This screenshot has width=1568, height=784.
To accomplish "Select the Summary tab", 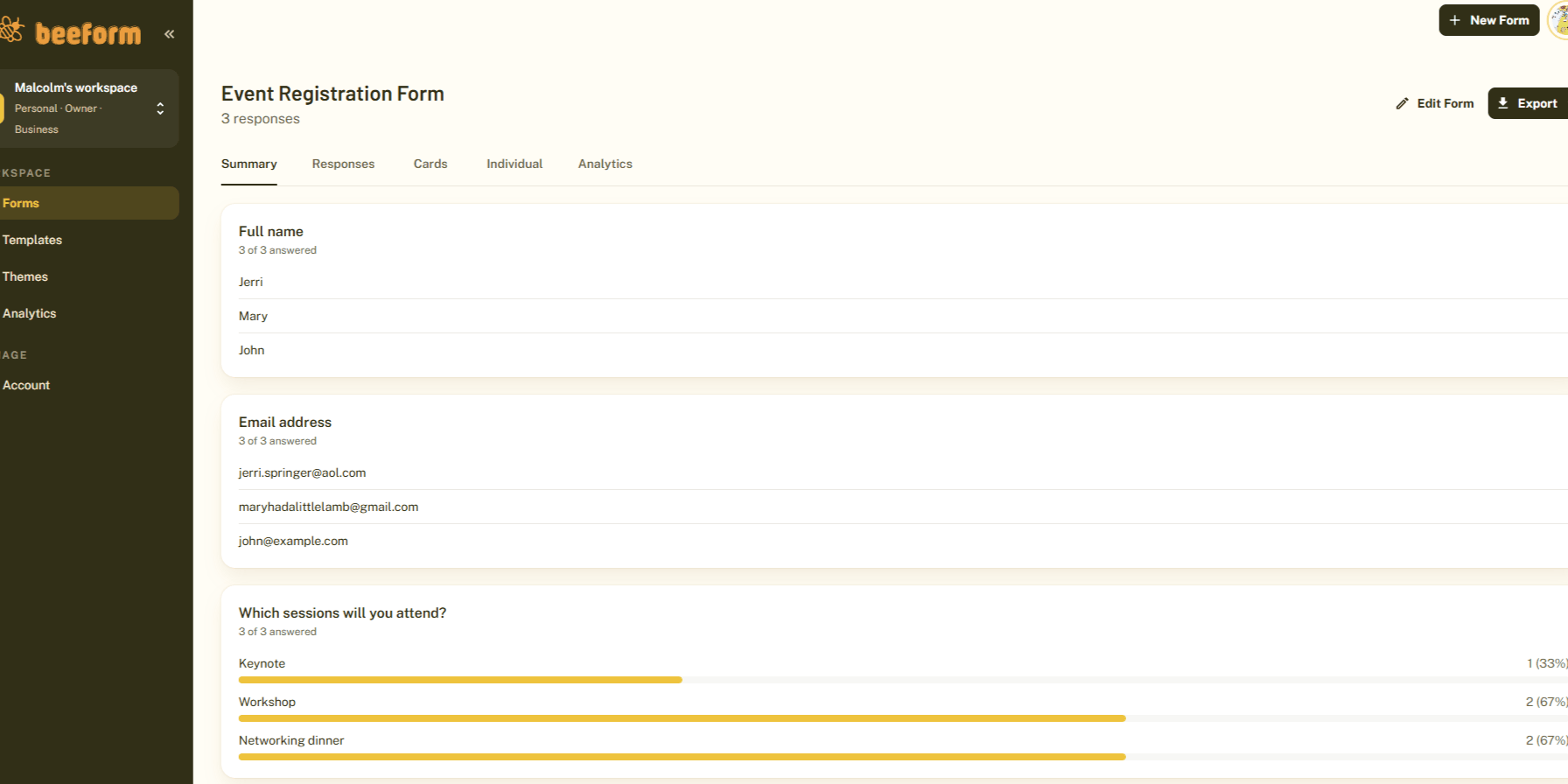I will point(248,164).
